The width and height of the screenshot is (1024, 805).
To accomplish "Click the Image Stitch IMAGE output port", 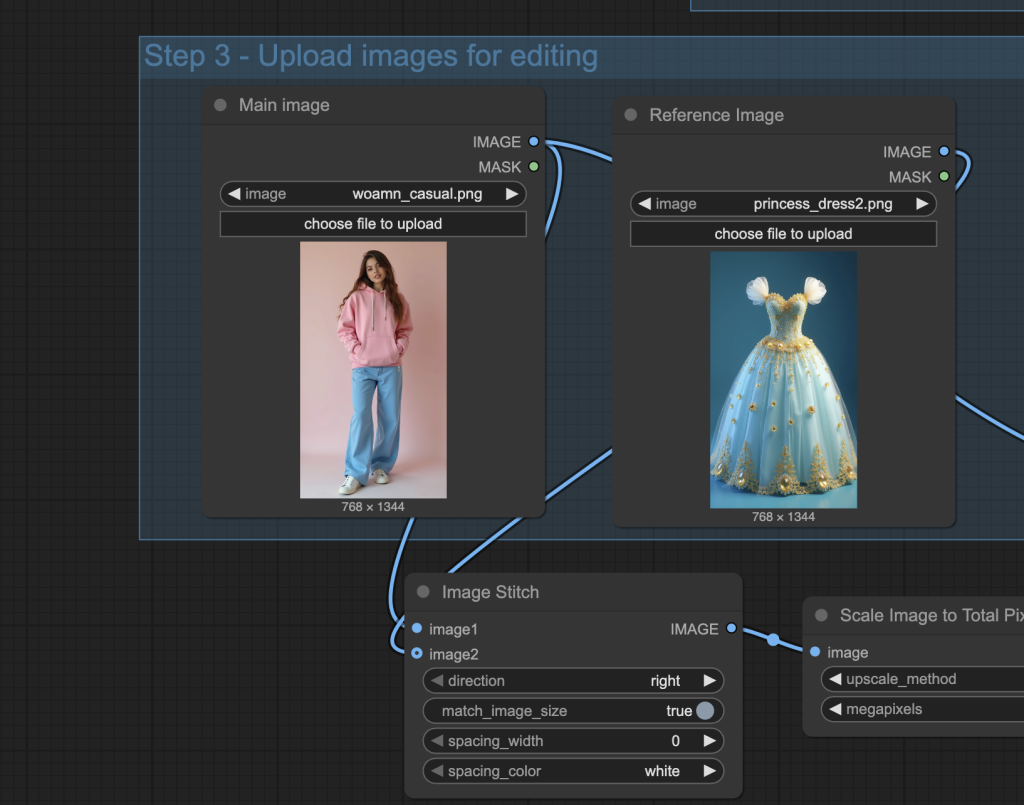I will (731, 629).
